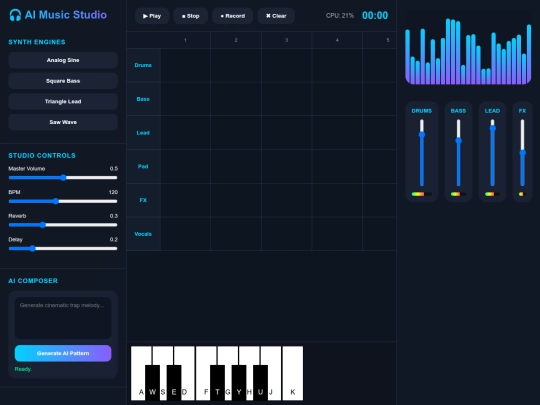Click the DRUMS mixer fader handle
The height and width of the screenshot is (405, 540).
click(422, 135)
